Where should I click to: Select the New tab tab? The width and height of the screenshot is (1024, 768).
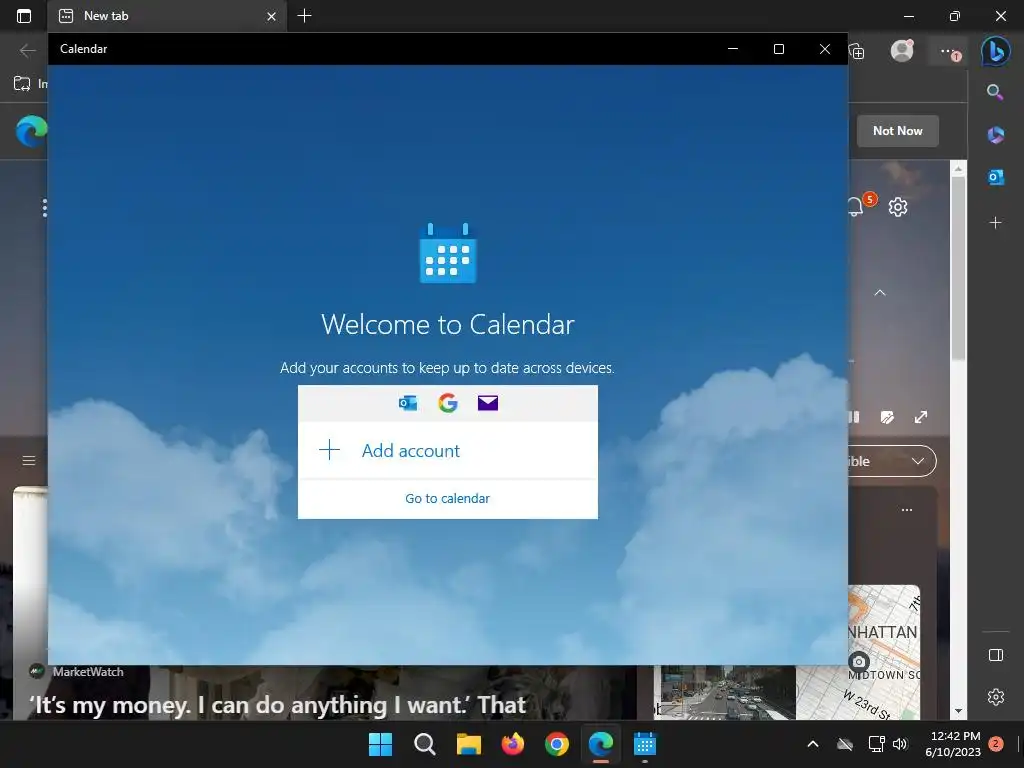[x=167, y=16]
